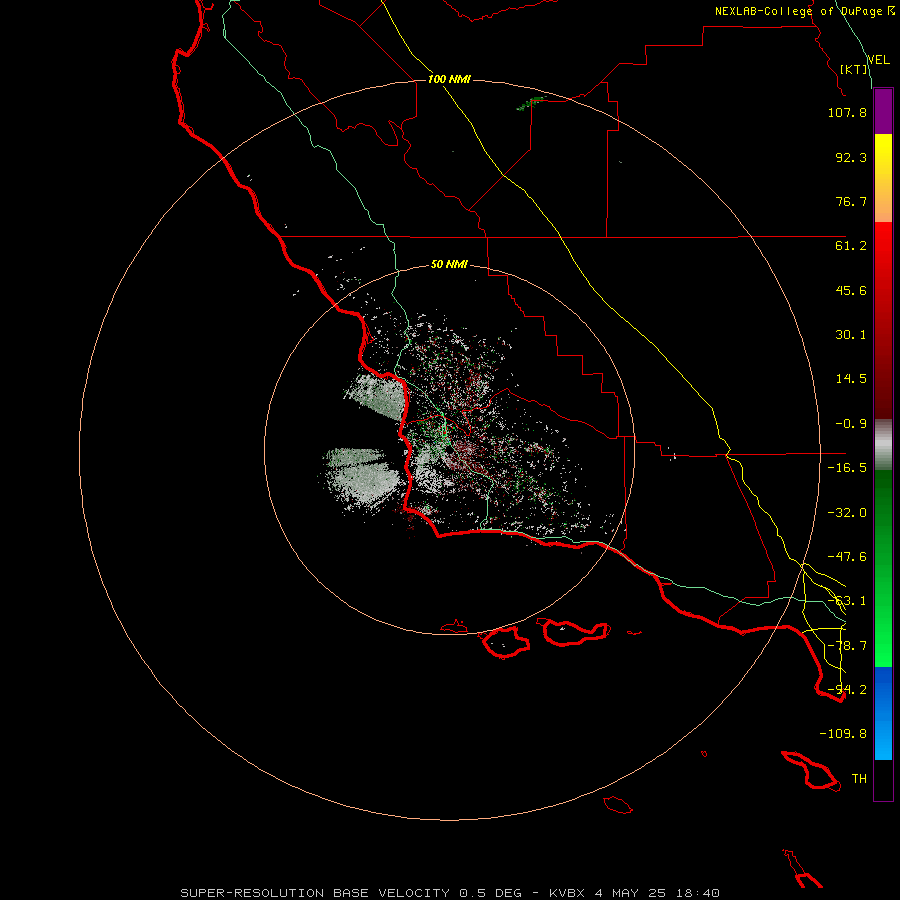Click the 50 NMI range ring label
Image resolution: width=900 pixels, height=900 pixels.
pos(449,265)
